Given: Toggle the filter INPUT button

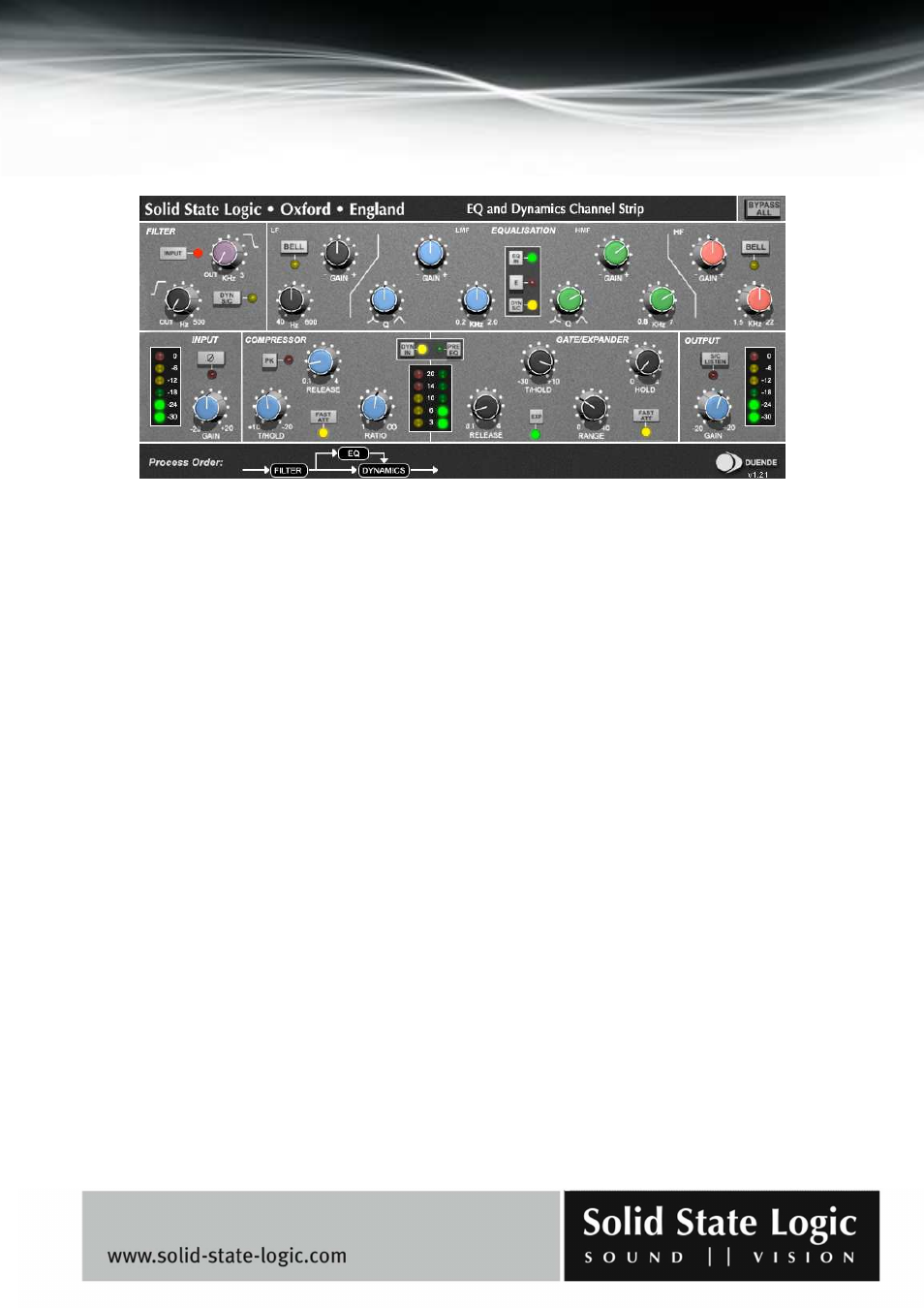Looking at the screenshot, I should [172, 254].
